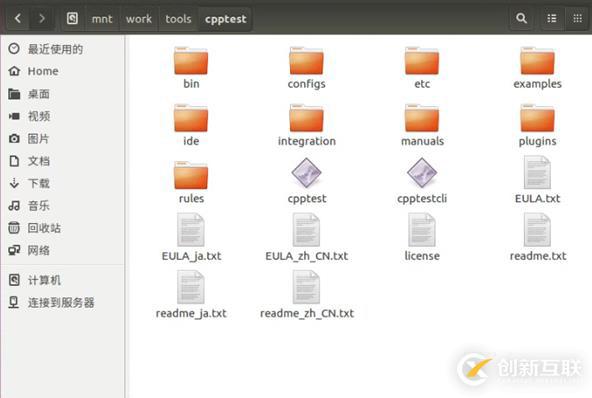Go forward with the right arrow button
The height and width of the screenshot is (398, 592).
[x=42, y=18]
